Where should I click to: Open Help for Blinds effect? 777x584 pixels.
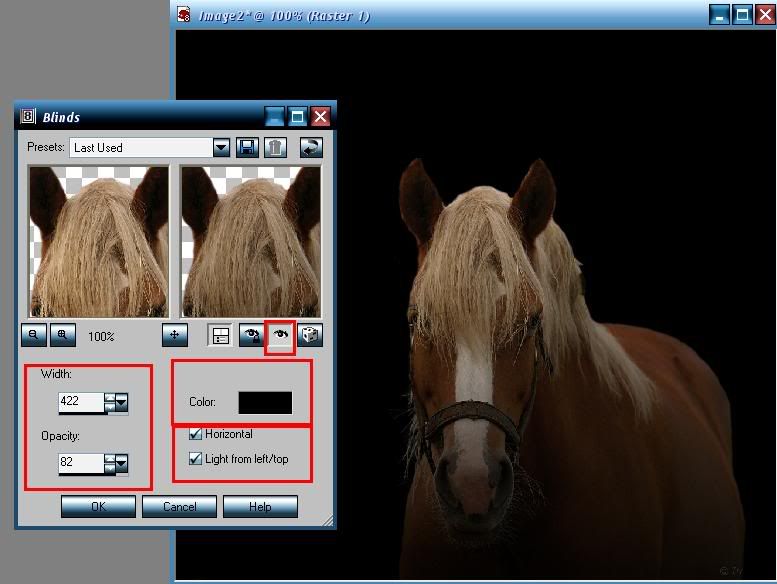260,506
